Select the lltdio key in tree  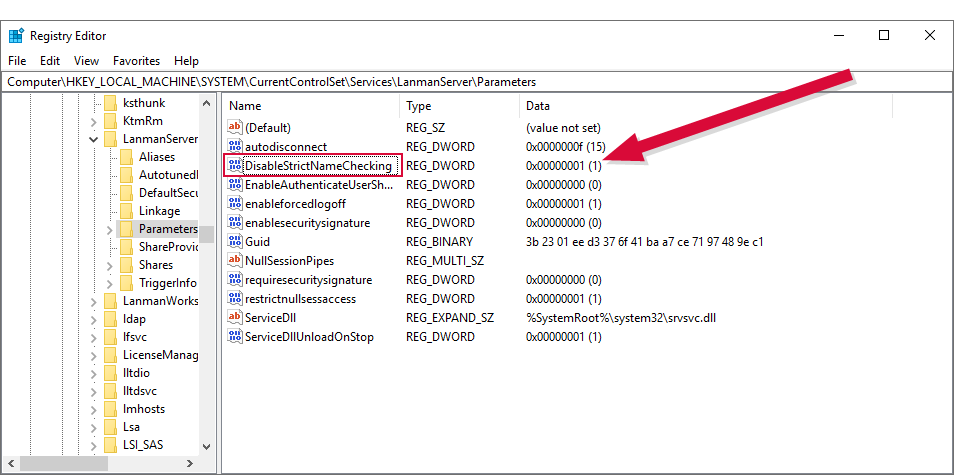(136, 373)
